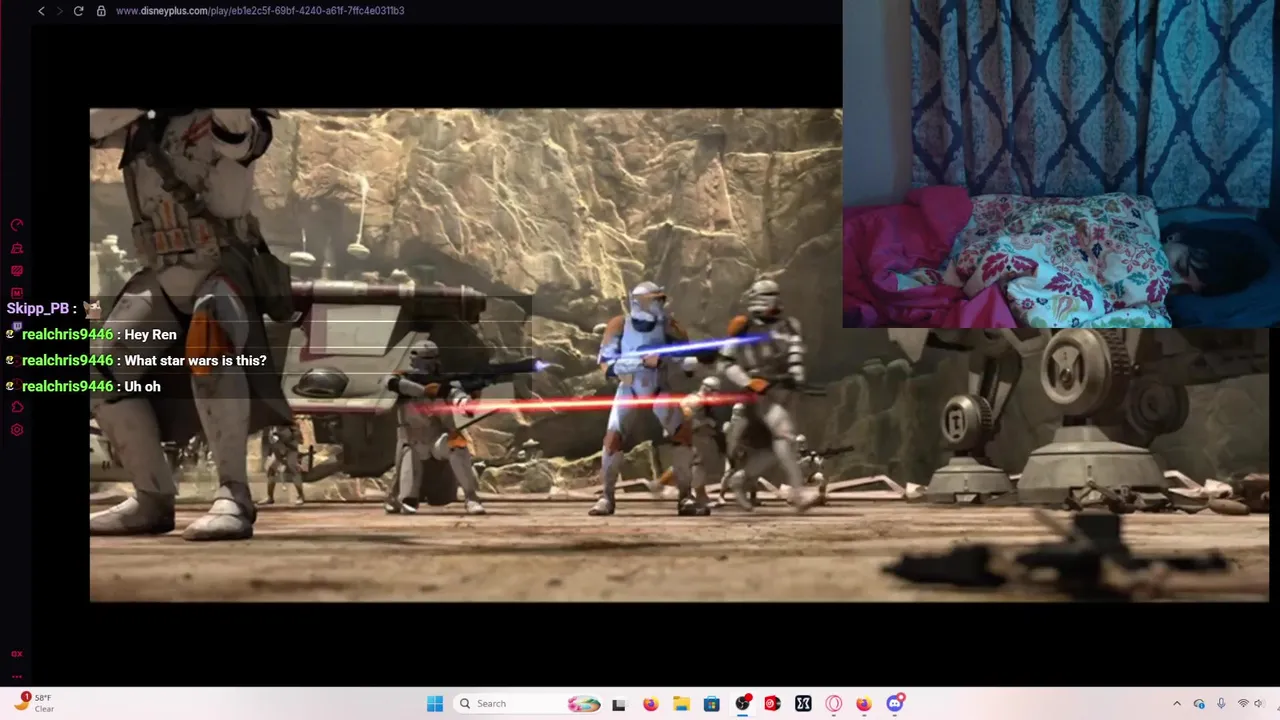1280x720 pixels.
Task: Click the 'Uh oh' chat message
Action: click(x=142, y=387)
